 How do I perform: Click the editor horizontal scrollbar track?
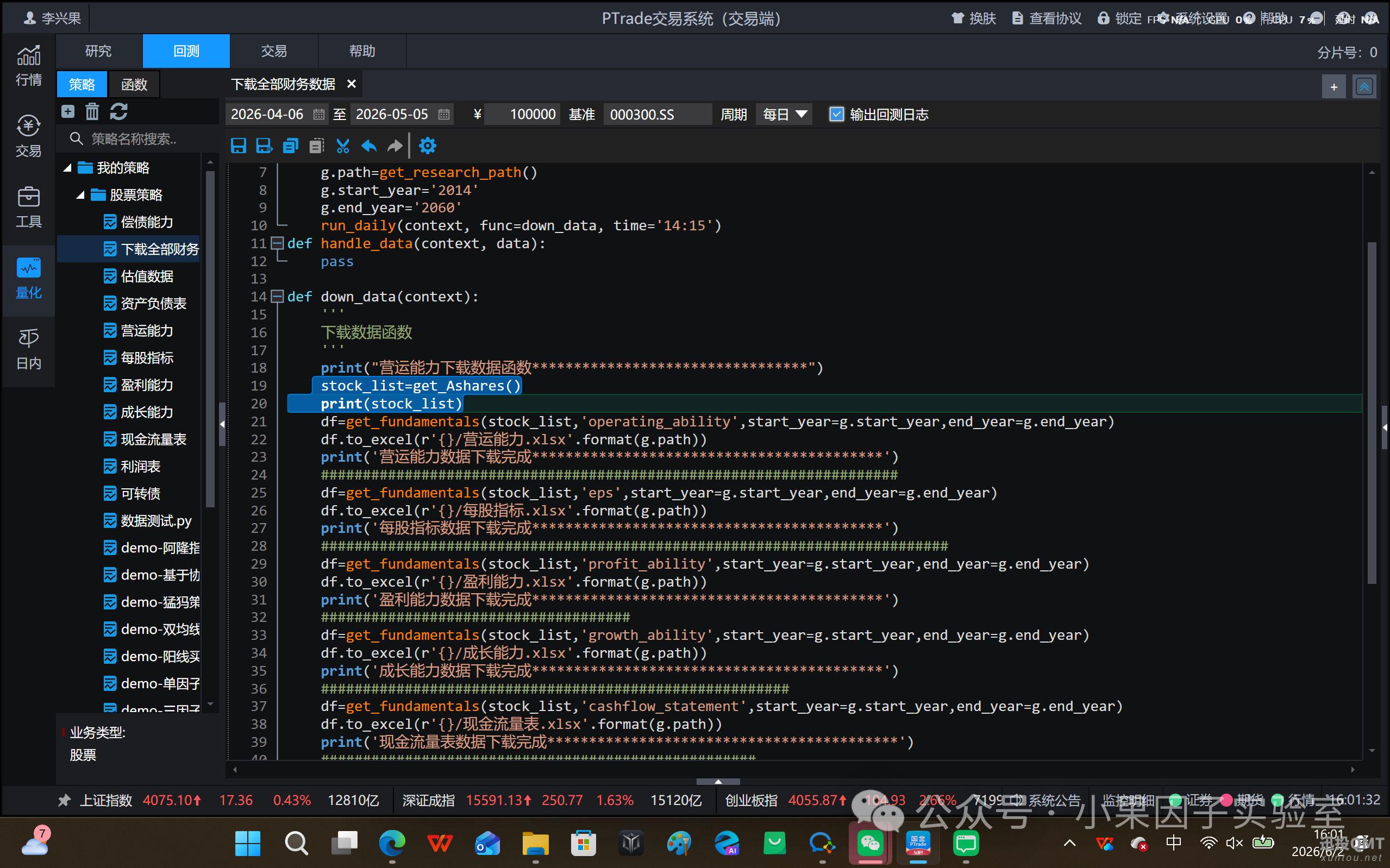click(794, 770)
